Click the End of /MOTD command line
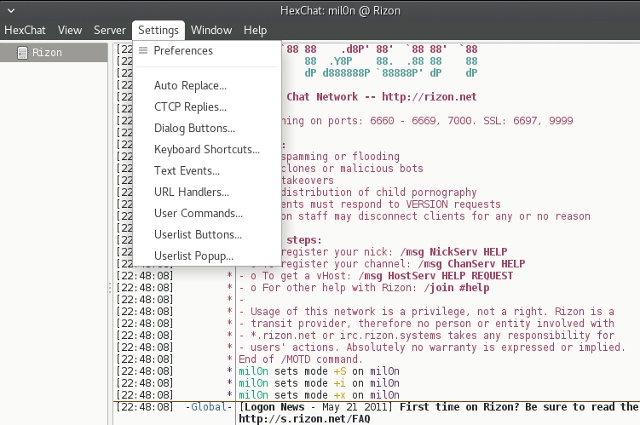 coord(300,359)
